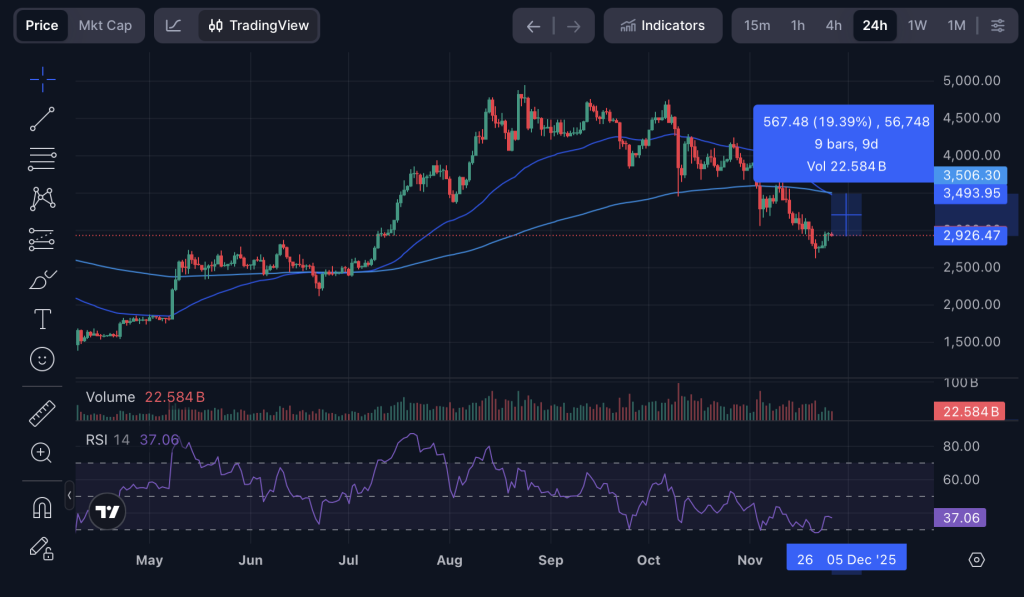This screenshot has height=597, width=1024.
Task: Select the zoom-in magnifier tool
Action: click(41, 453)
